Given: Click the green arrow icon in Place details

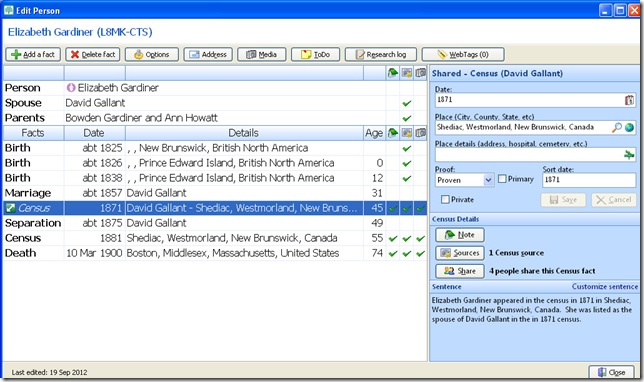Looking at the screenshot, I should click(629, 155).
